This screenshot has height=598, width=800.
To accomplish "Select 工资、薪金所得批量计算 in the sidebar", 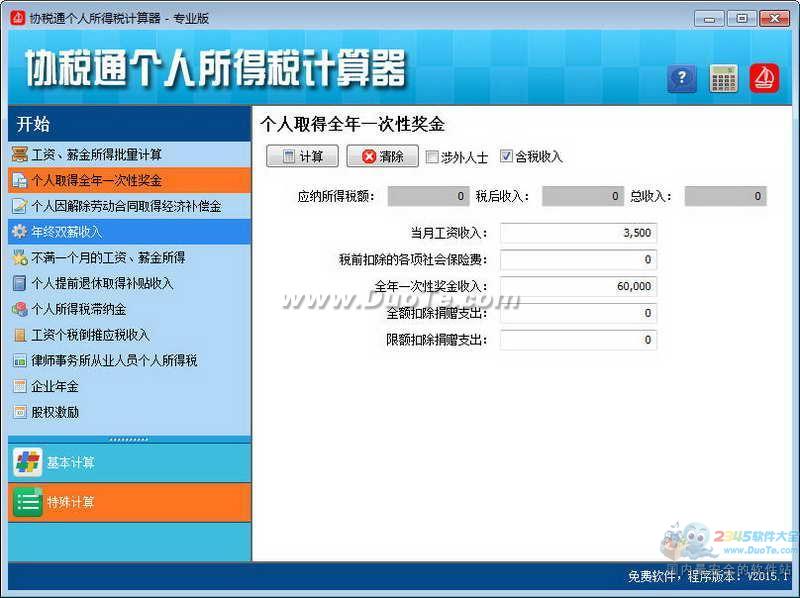I will [130, 154].
